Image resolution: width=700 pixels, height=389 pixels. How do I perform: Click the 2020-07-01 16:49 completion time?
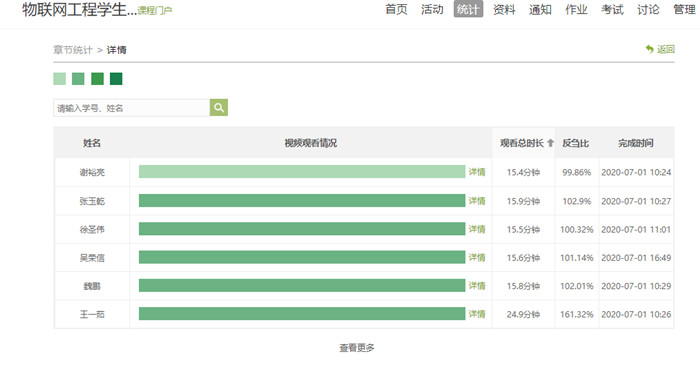pyautogui.click(x=636, y=258)
